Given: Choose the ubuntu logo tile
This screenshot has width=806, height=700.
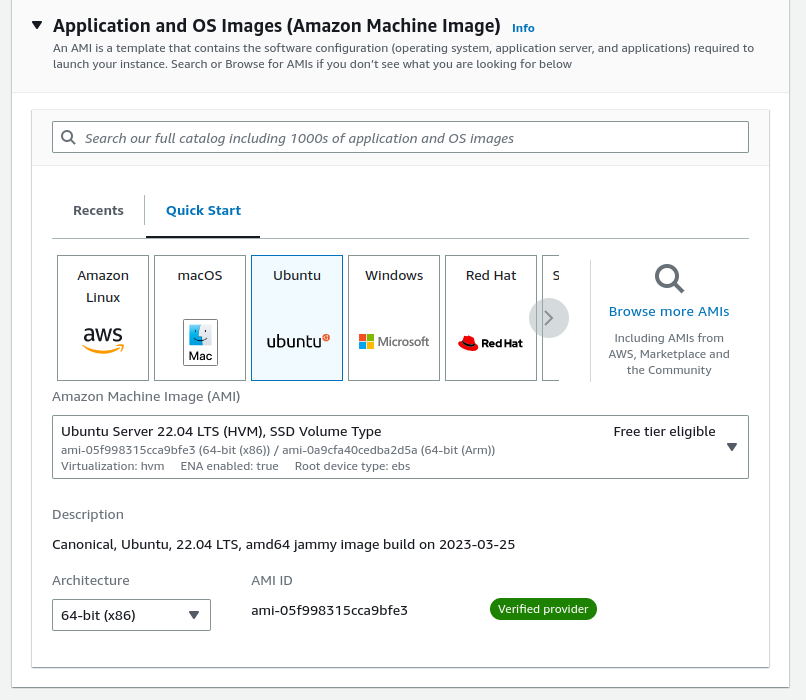Looking at the screenshot, I should 297,318.
